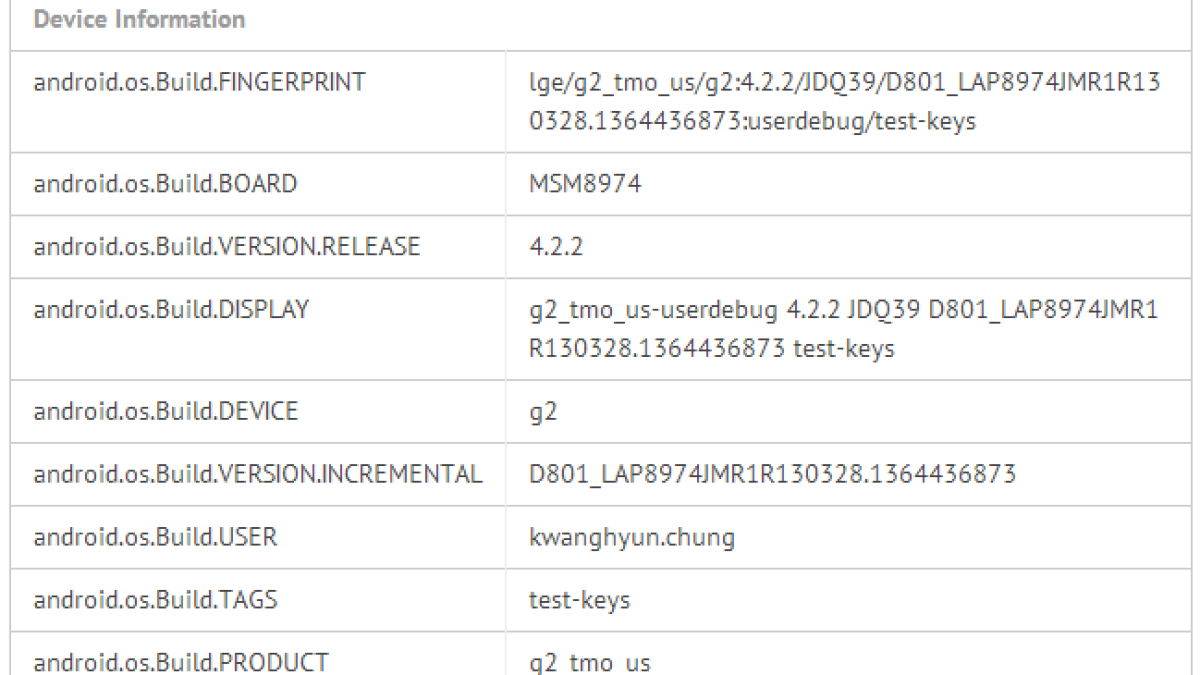1200x675 pixels.
Task: Select the android.os.Build.VERSION.INCREMENTAL label
Action: (258, 474)
